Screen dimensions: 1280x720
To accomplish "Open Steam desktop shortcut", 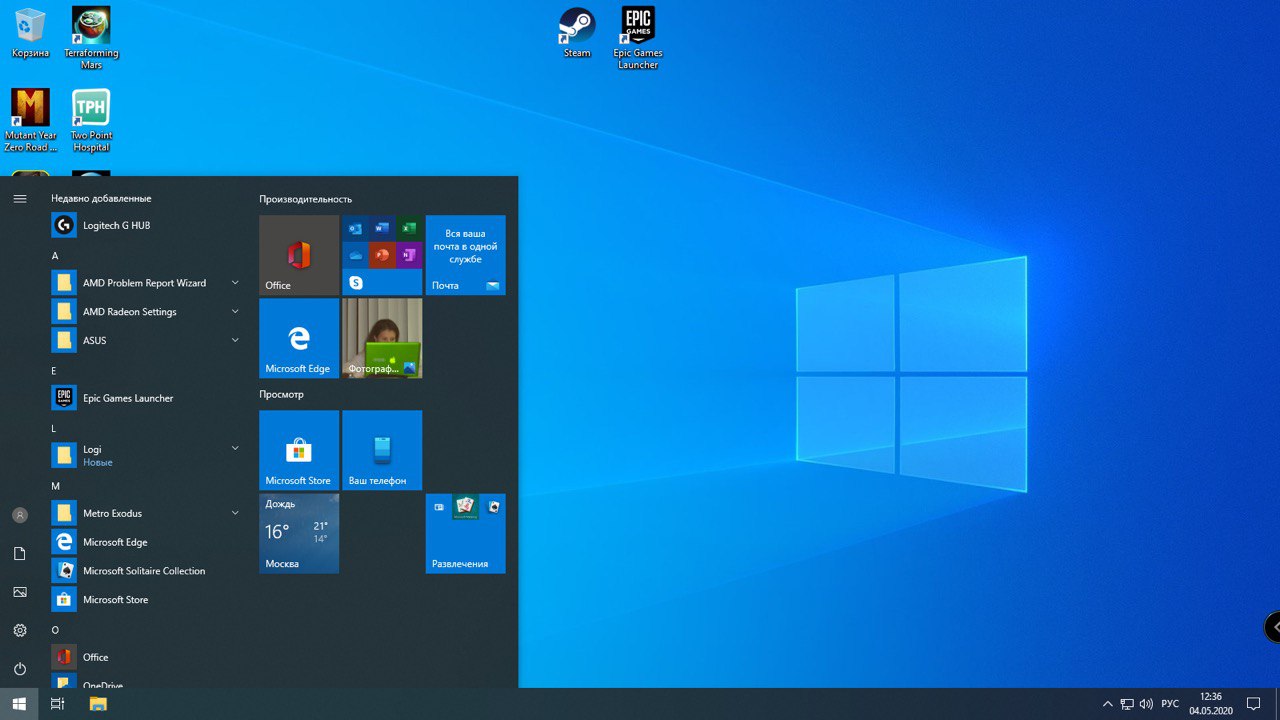I will (x=577, y=32).
